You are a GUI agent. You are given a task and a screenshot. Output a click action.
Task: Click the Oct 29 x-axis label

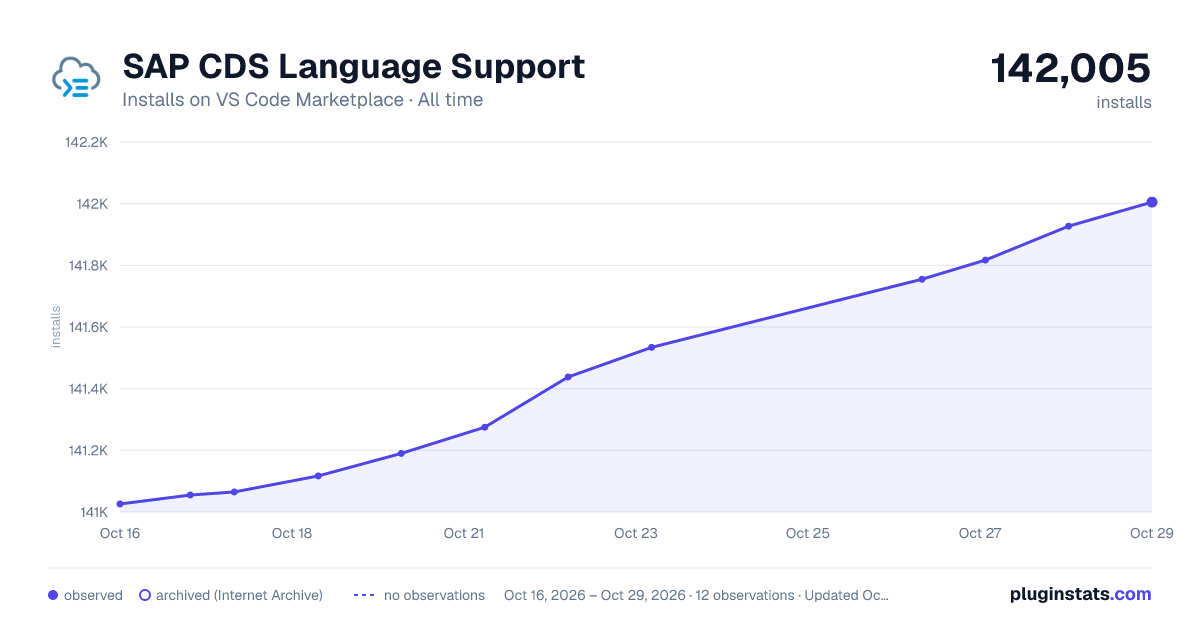coord(1151,533)
